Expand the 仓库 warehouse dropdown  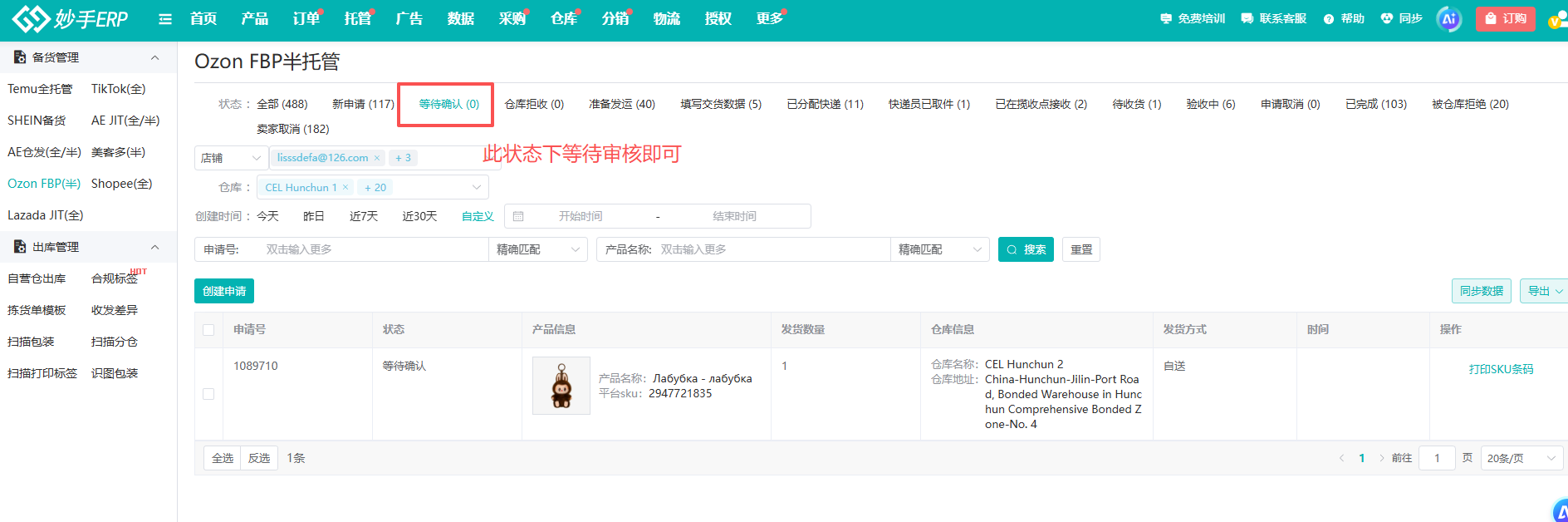coord(477,187)
